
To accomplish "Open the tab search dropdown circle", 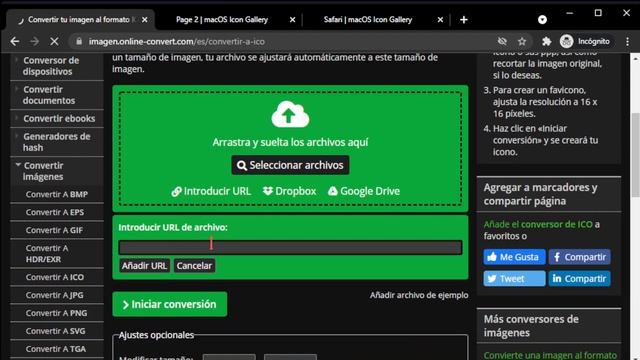I will pyautogui.click(x=542, y=20).
